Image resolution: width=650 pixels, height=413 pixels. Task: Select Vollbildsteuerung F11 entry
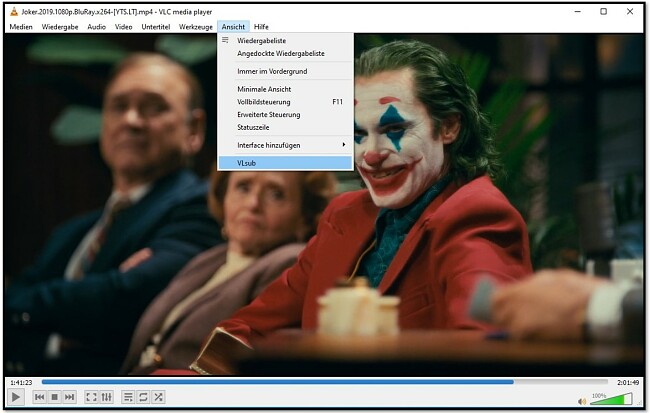coord(285,102)
